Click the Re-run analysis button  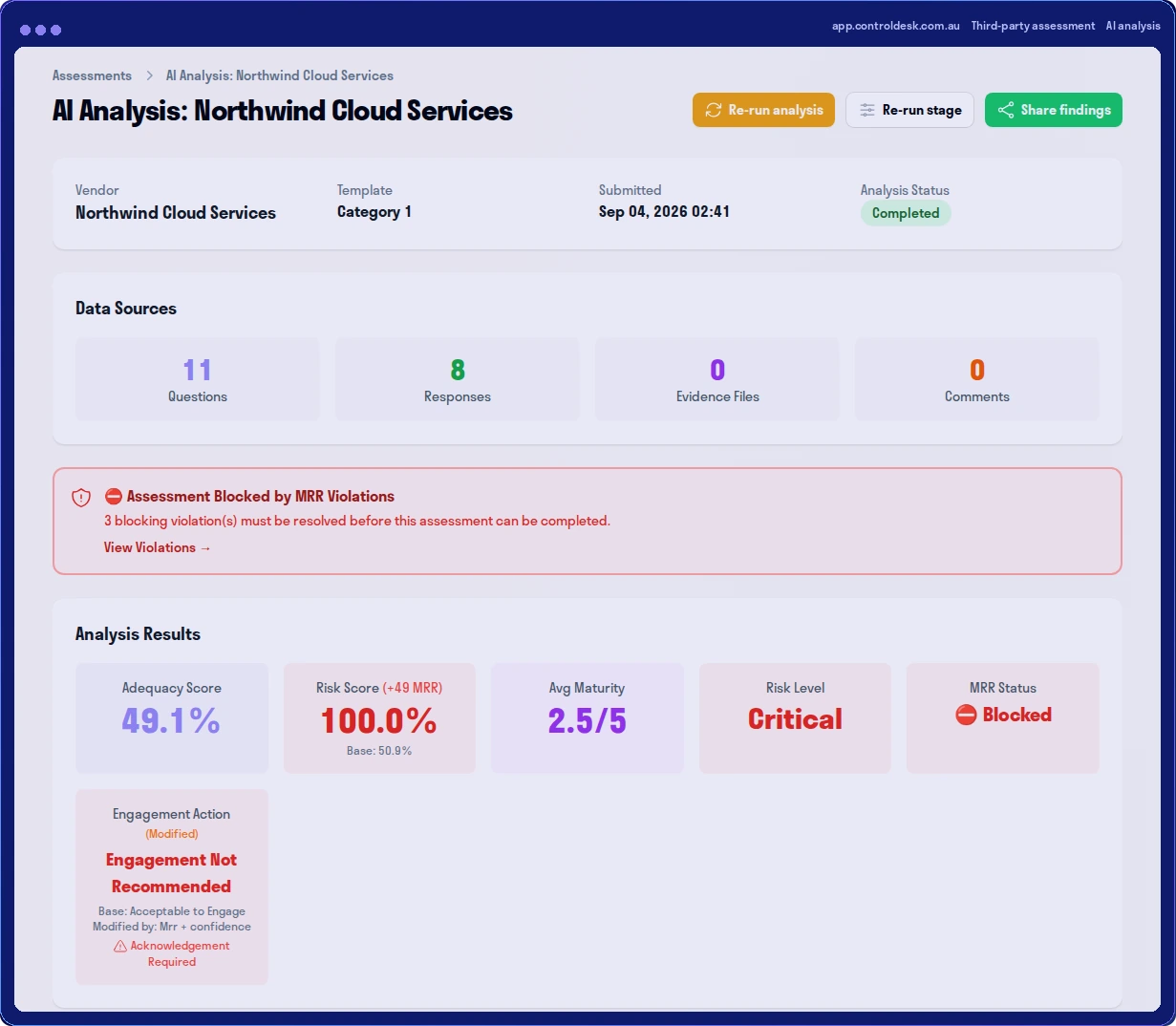pyautogui.click(x=763, y=110)
